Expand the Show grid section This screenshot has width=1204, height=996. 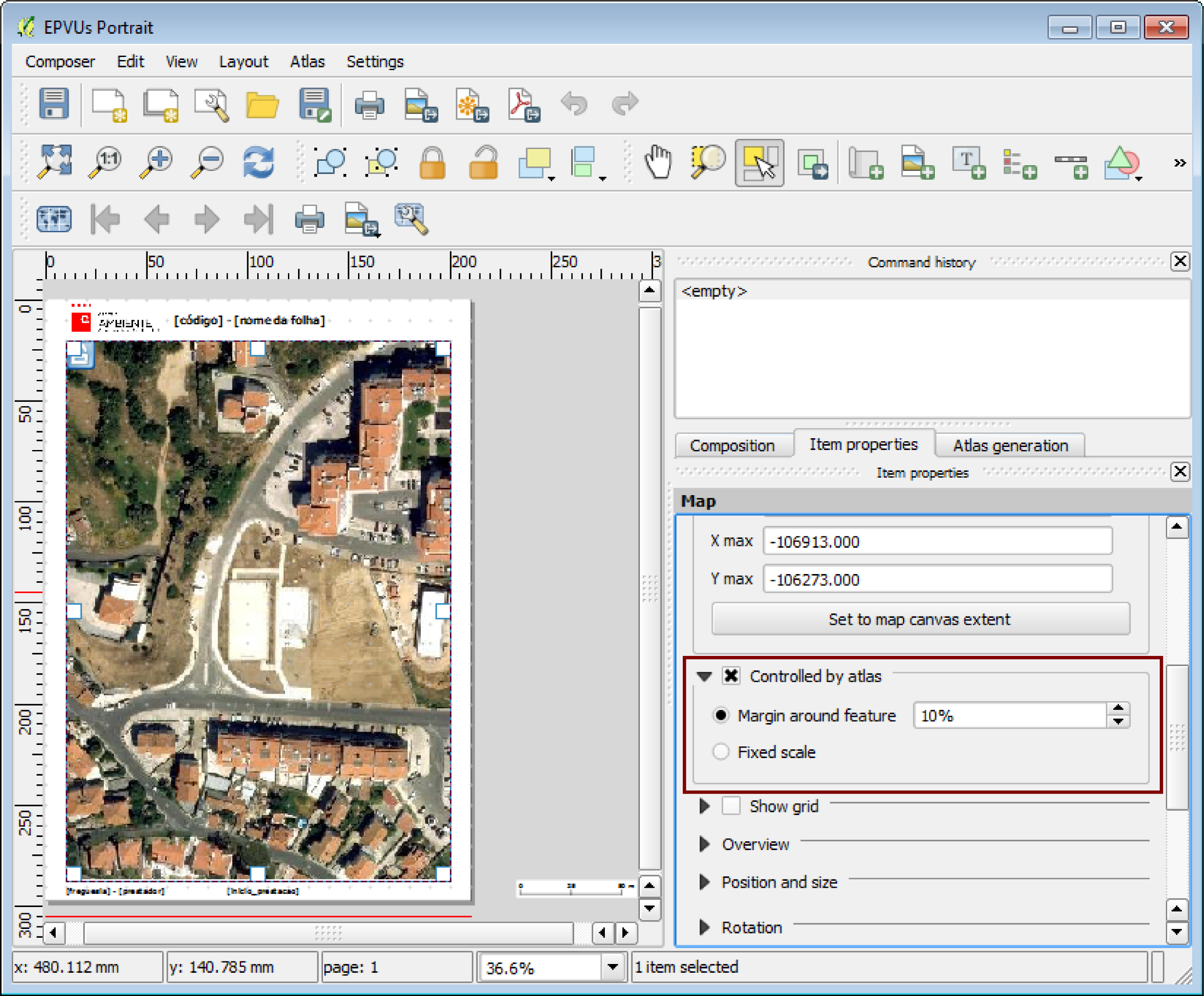pos(705,806)
